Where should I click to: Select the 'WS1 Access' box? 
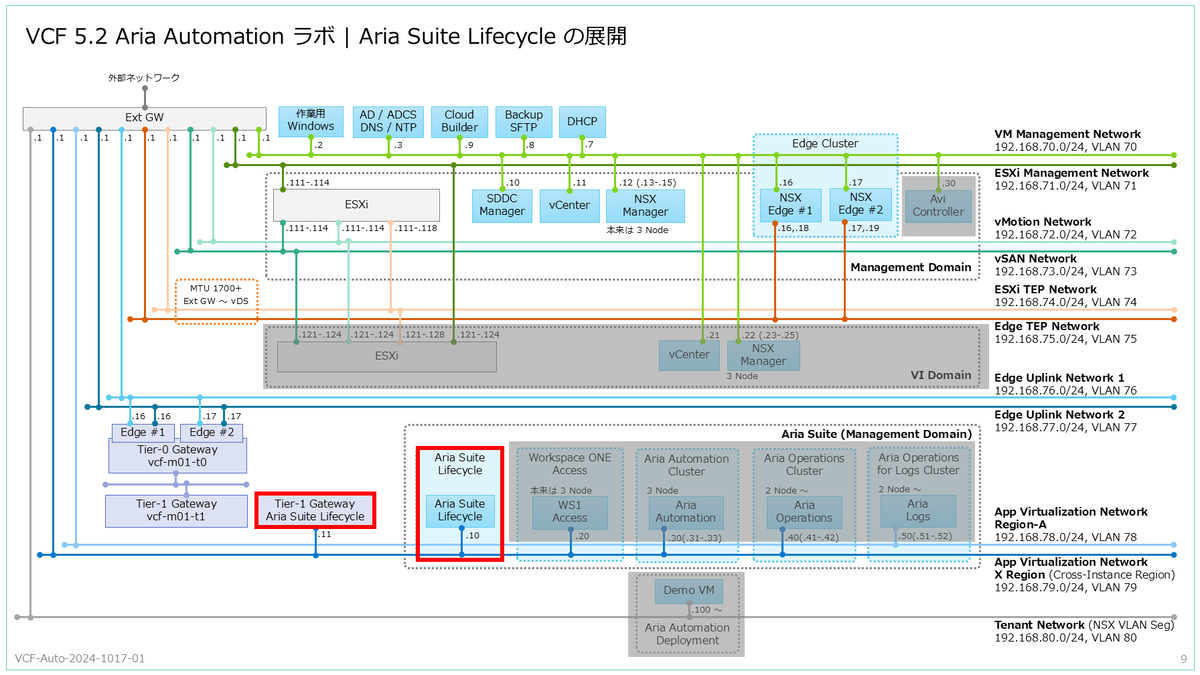point(570,512)
